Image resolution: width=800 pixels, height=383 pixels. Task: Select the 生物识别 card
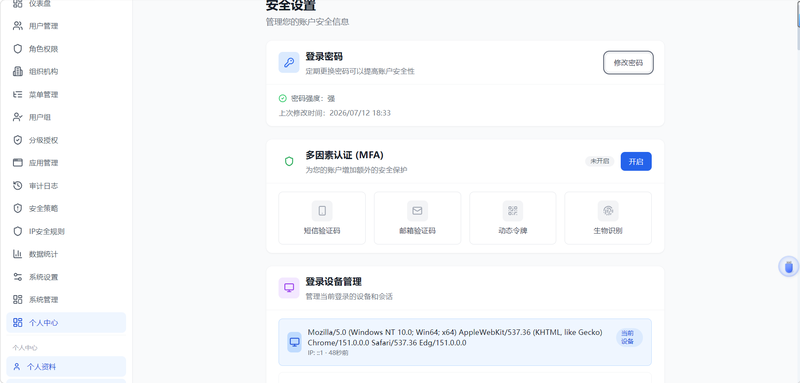coord(608,218)
